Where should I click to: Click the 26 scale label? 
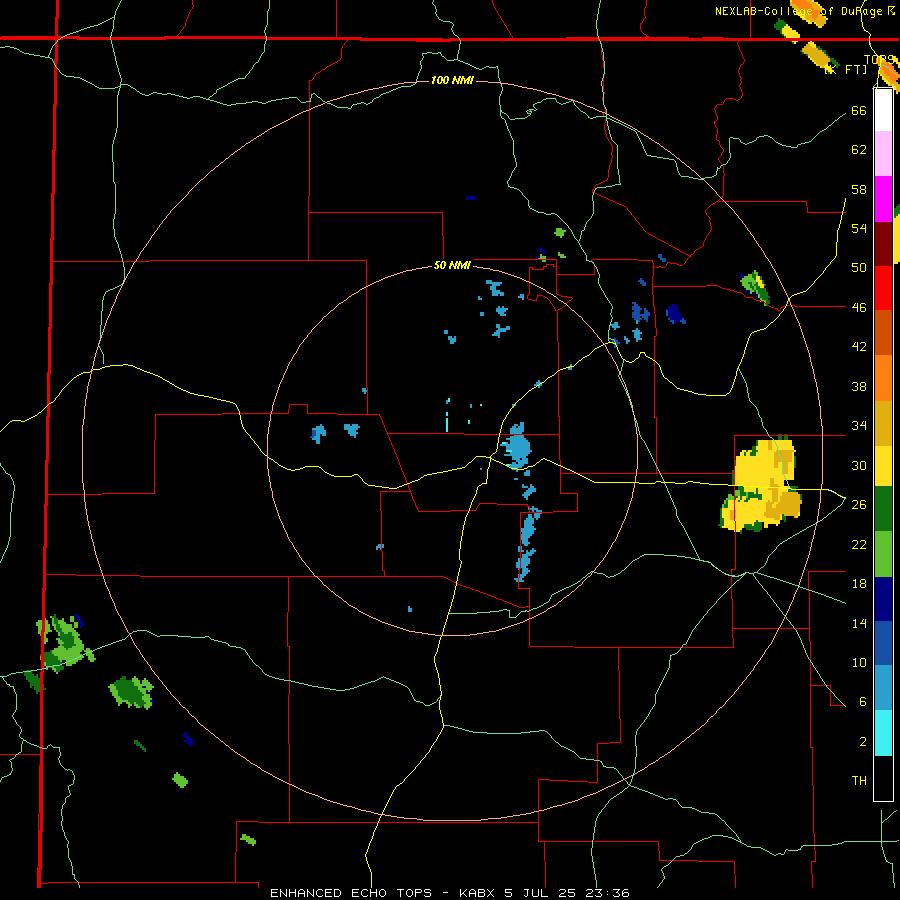pyautogui.click(x=859, y=504)
